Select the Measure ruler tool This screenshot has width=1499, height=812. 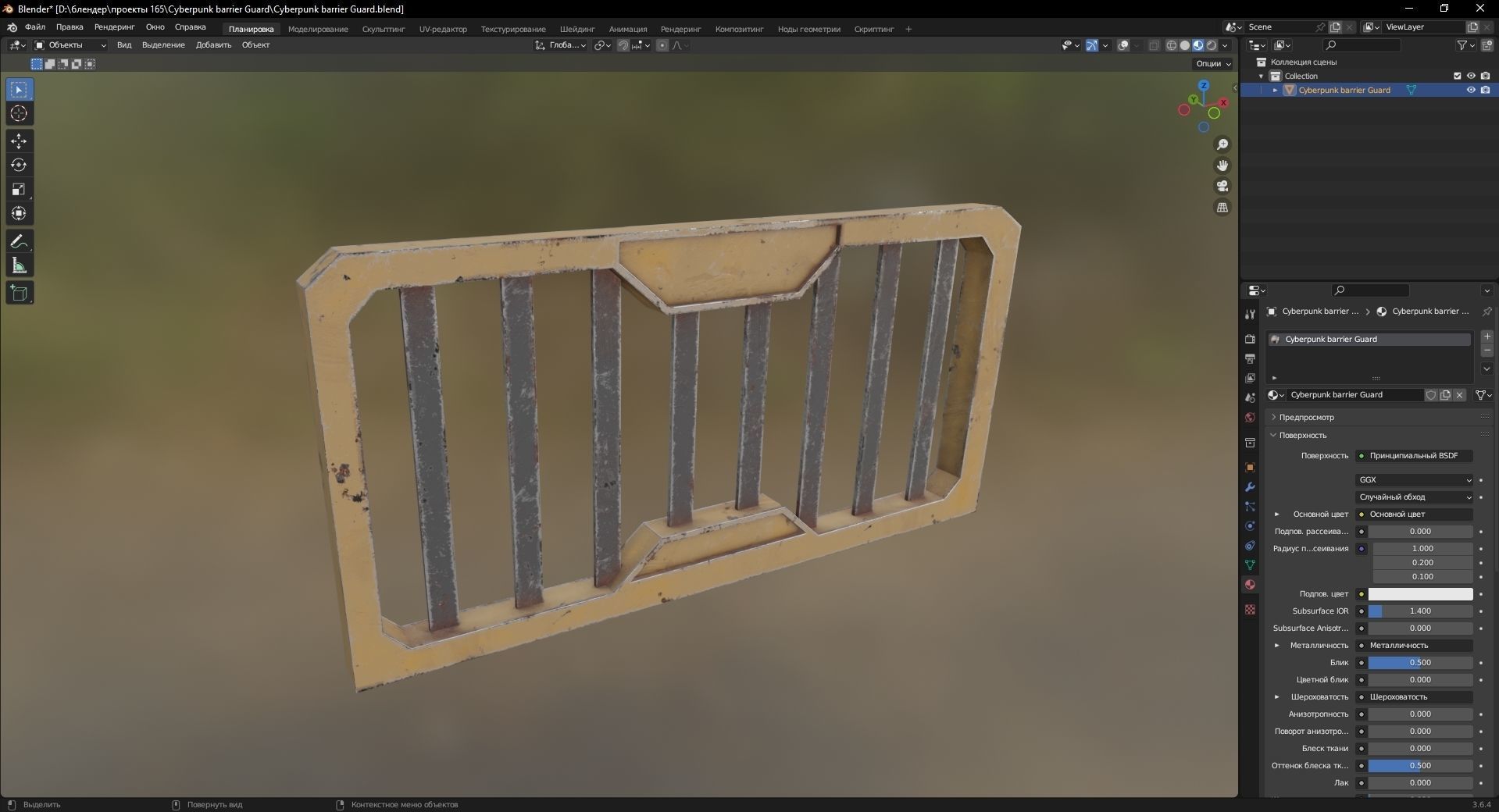point(19,265)
